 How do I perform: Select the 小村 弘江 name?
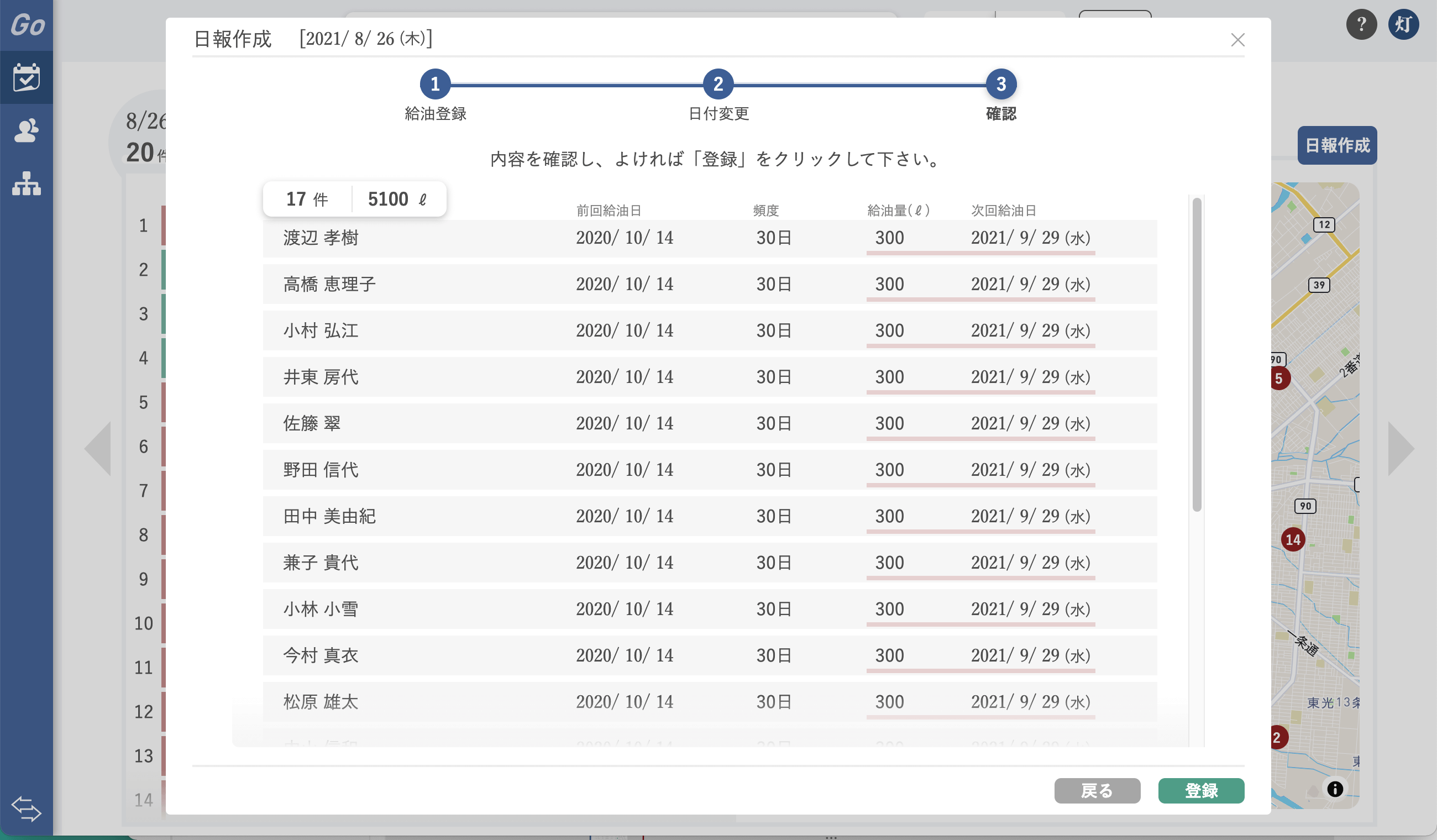pos(321,331)
